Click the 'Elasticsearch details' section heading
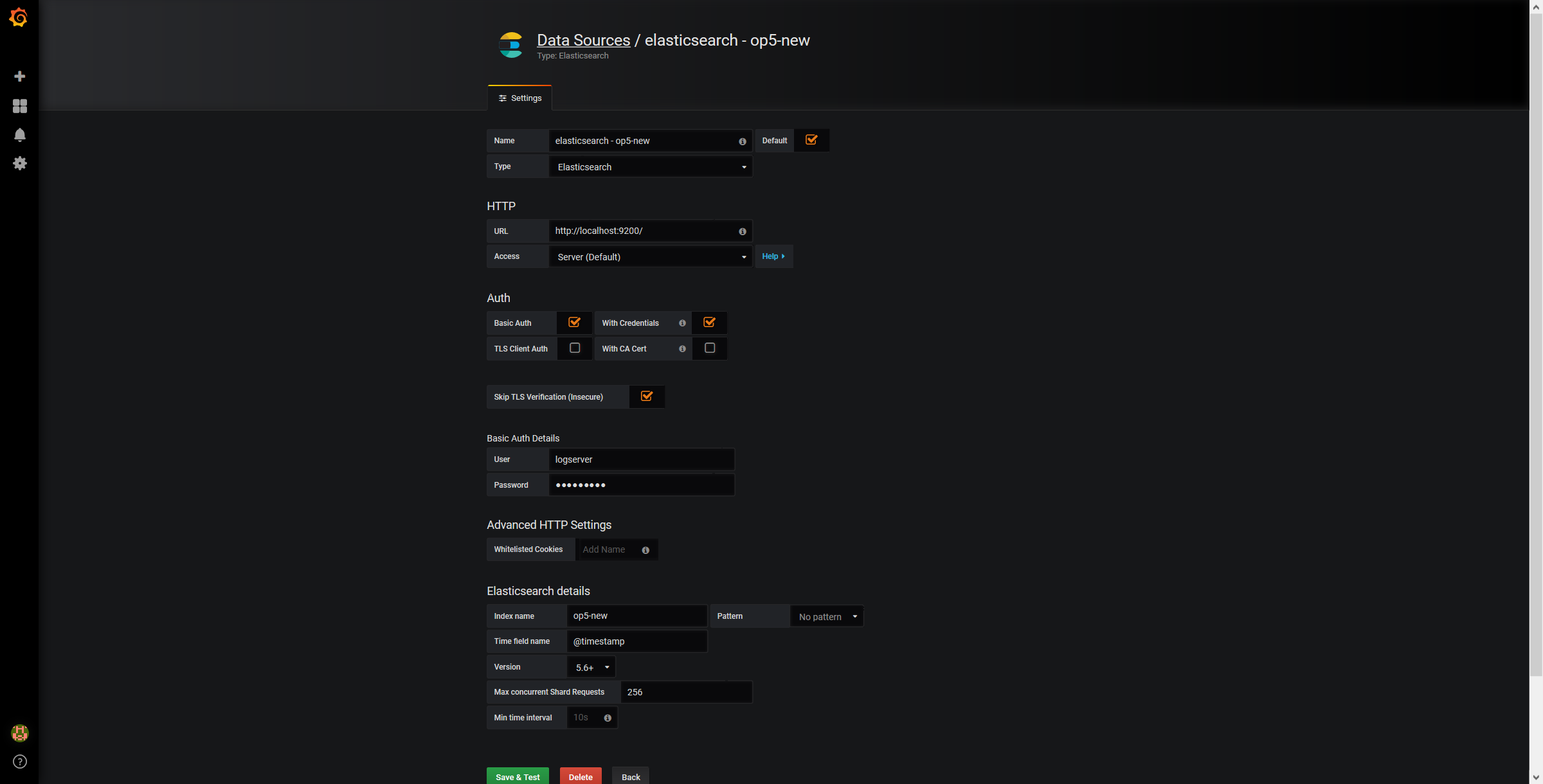The height and width of the screenshot is (784, 1543). 538,591
